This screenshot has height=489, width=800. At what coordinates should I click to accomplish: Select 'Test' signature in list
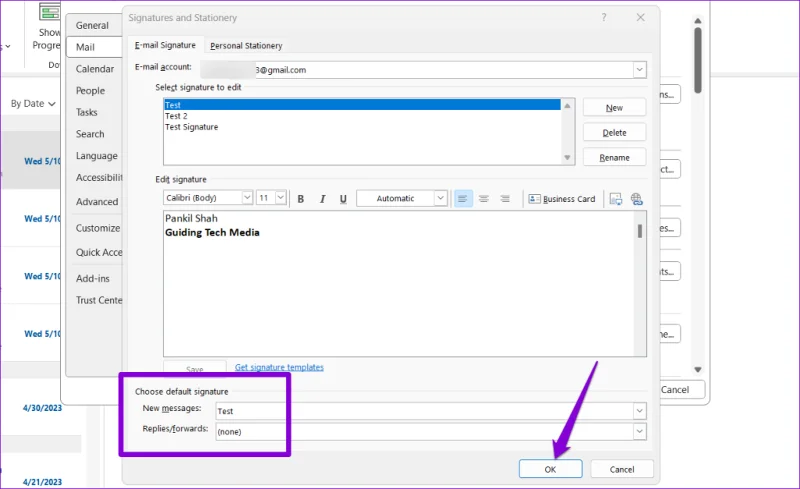click(362, 105)
